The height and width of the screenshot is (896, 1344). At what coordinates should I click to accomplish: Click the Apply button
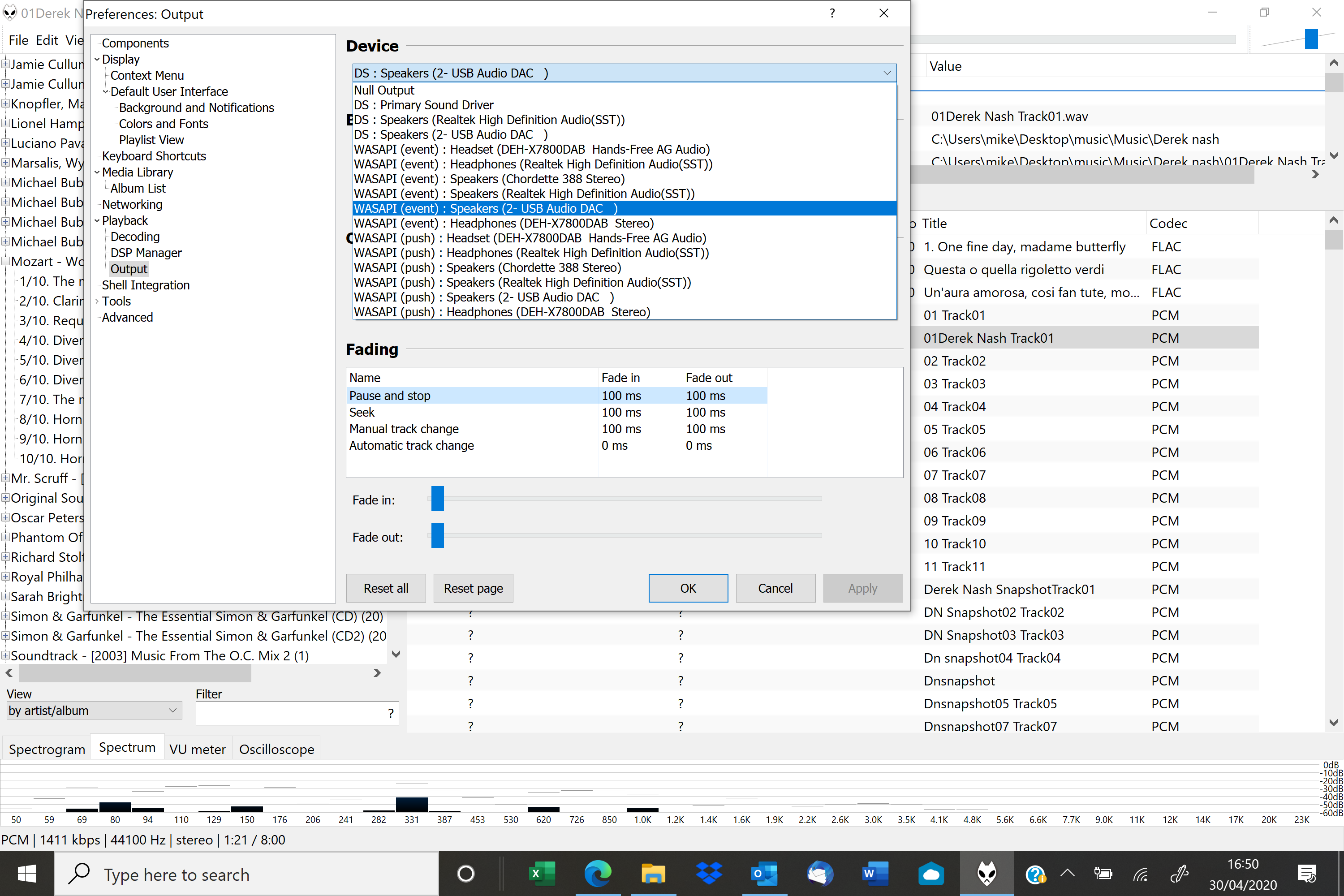click(x=863, y=588)
